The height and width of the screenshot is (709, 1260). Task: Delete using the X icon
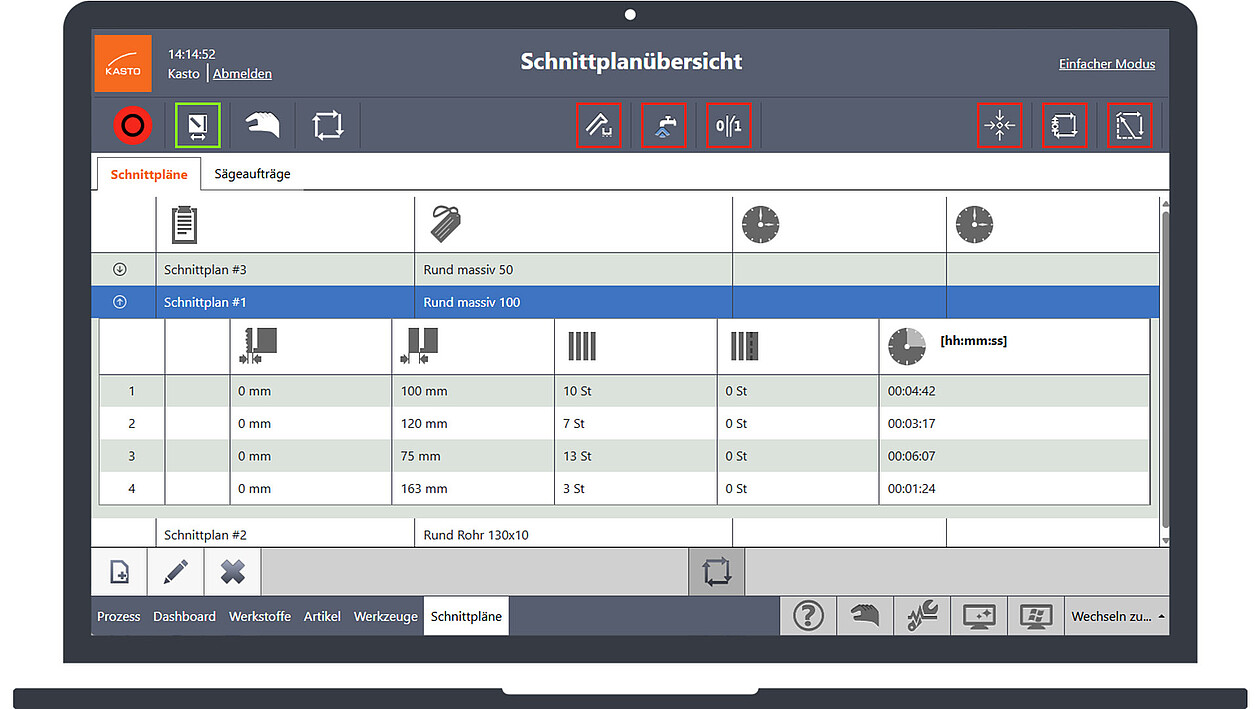click(x=233, y=572)
